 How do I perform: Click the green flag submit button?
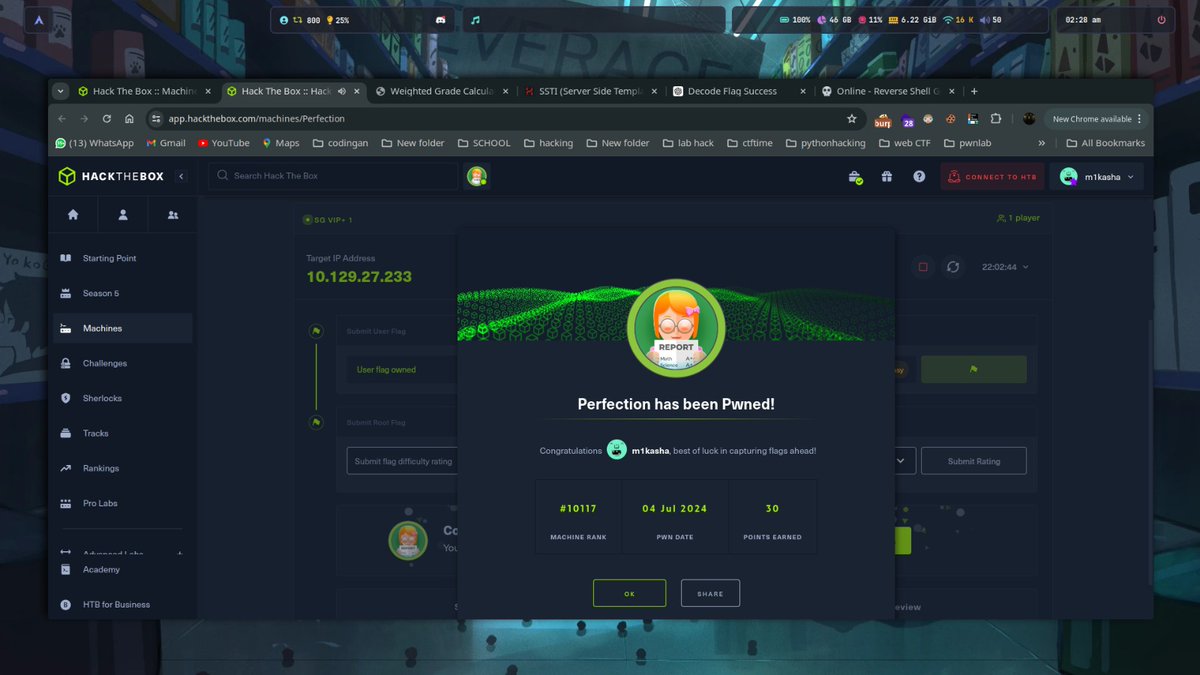[973, 369]
